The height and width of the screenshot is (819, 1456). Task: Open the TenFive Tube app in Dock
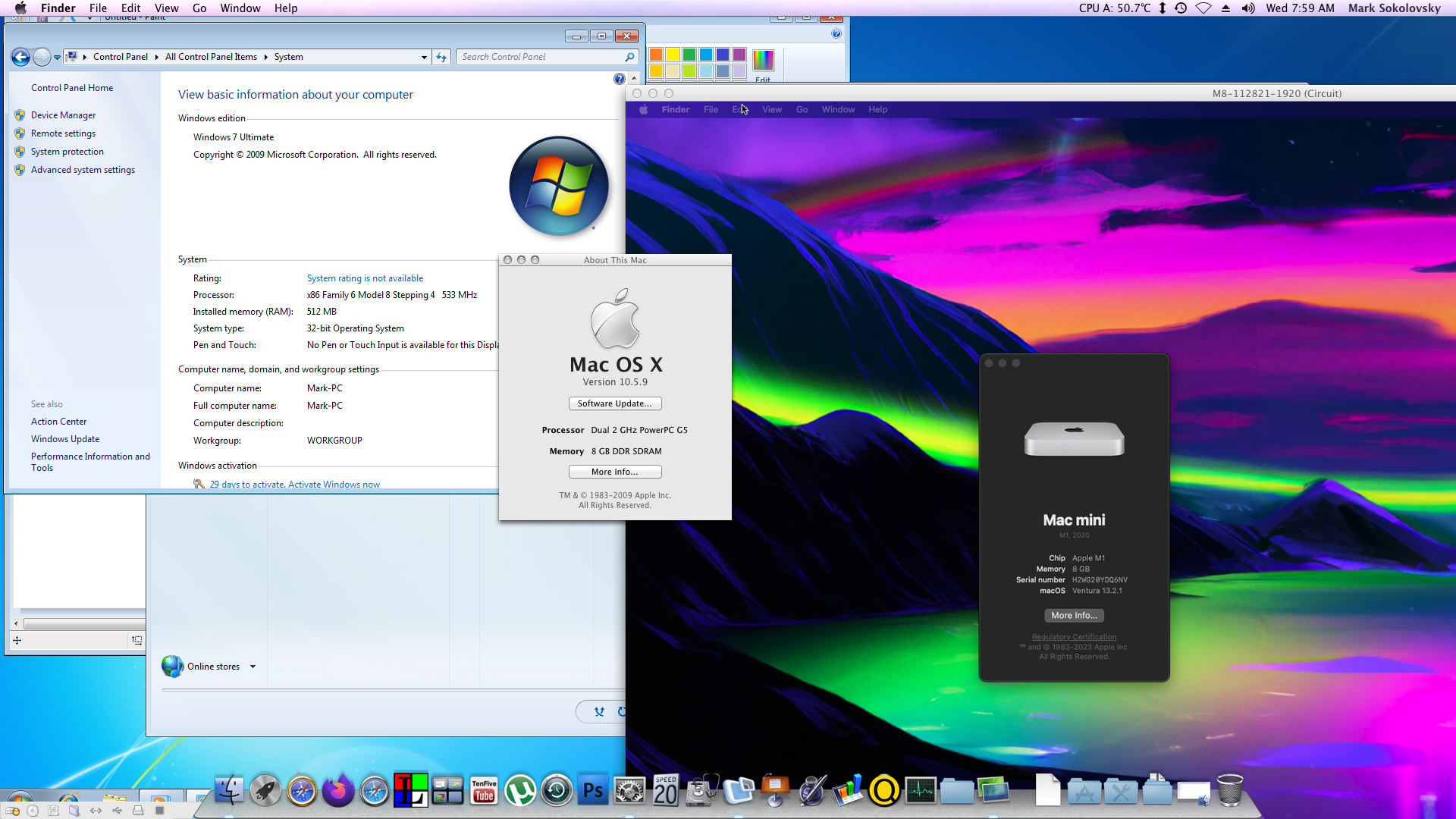pyautogui.click(x=484, y=791)
